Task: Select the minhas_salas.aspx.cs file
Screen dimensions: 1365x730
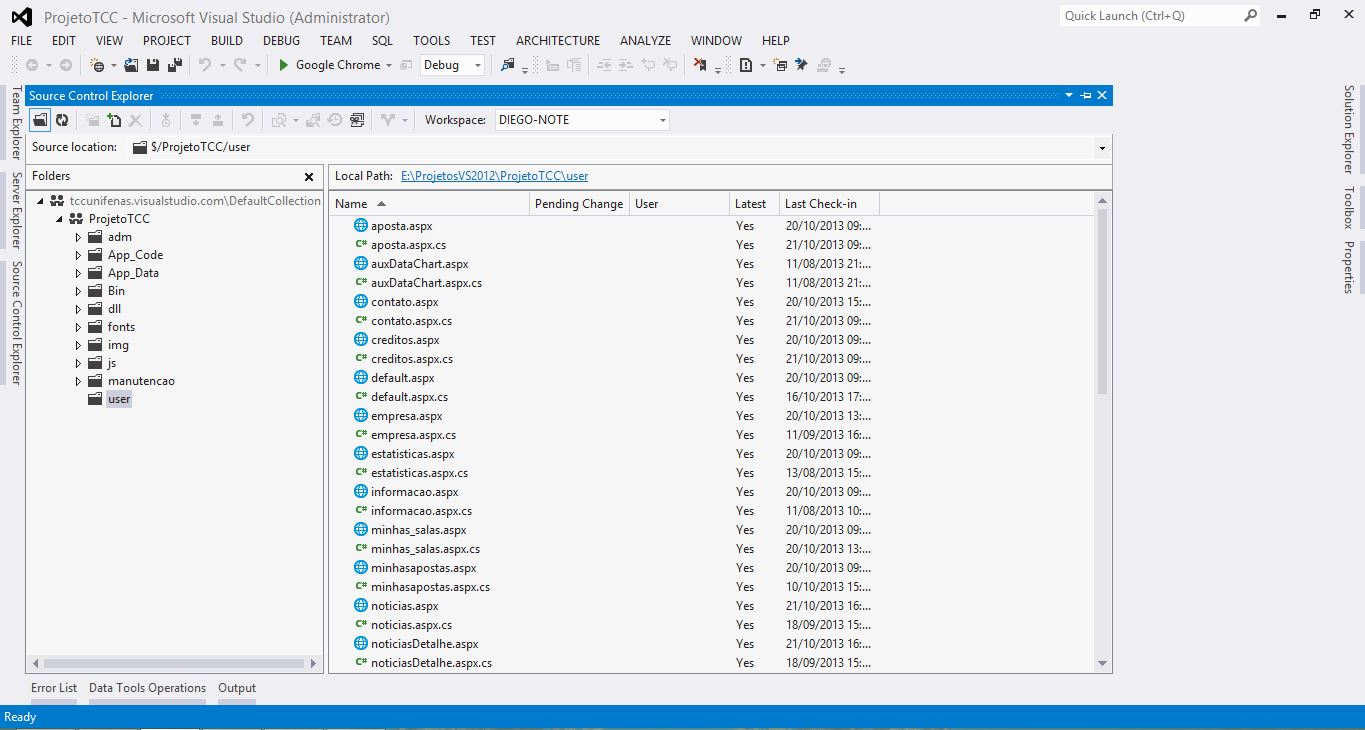Action: pyautogui.click(x=425, y=549)
